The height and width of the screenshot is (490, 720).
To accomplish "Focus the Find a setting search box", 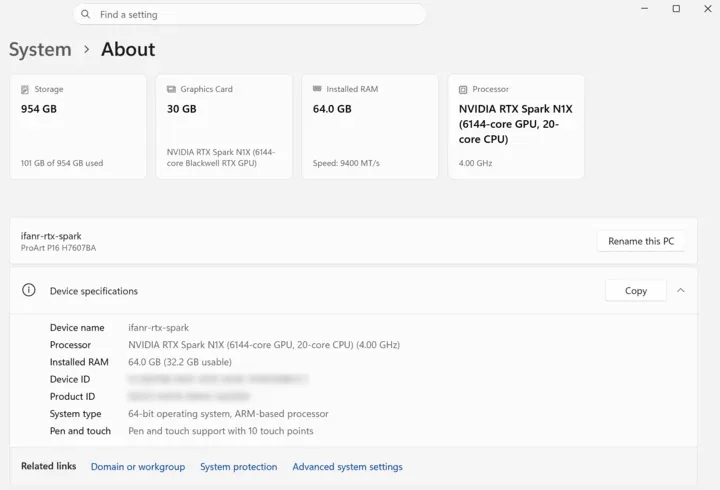I will tap(249, 14).
